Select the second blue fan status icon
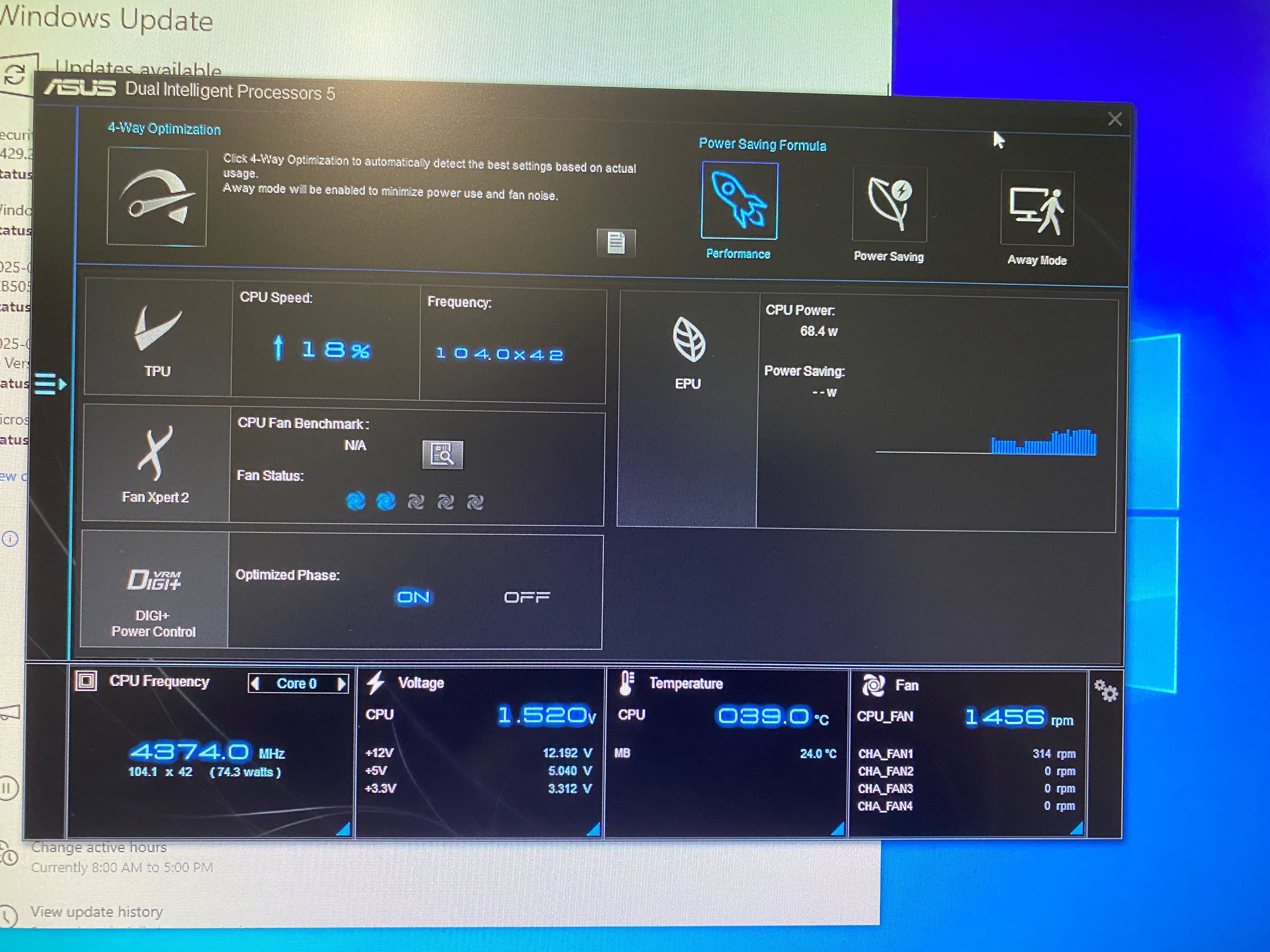The image size is (1270, 952). pyautogui.click(x=386, y=501)
